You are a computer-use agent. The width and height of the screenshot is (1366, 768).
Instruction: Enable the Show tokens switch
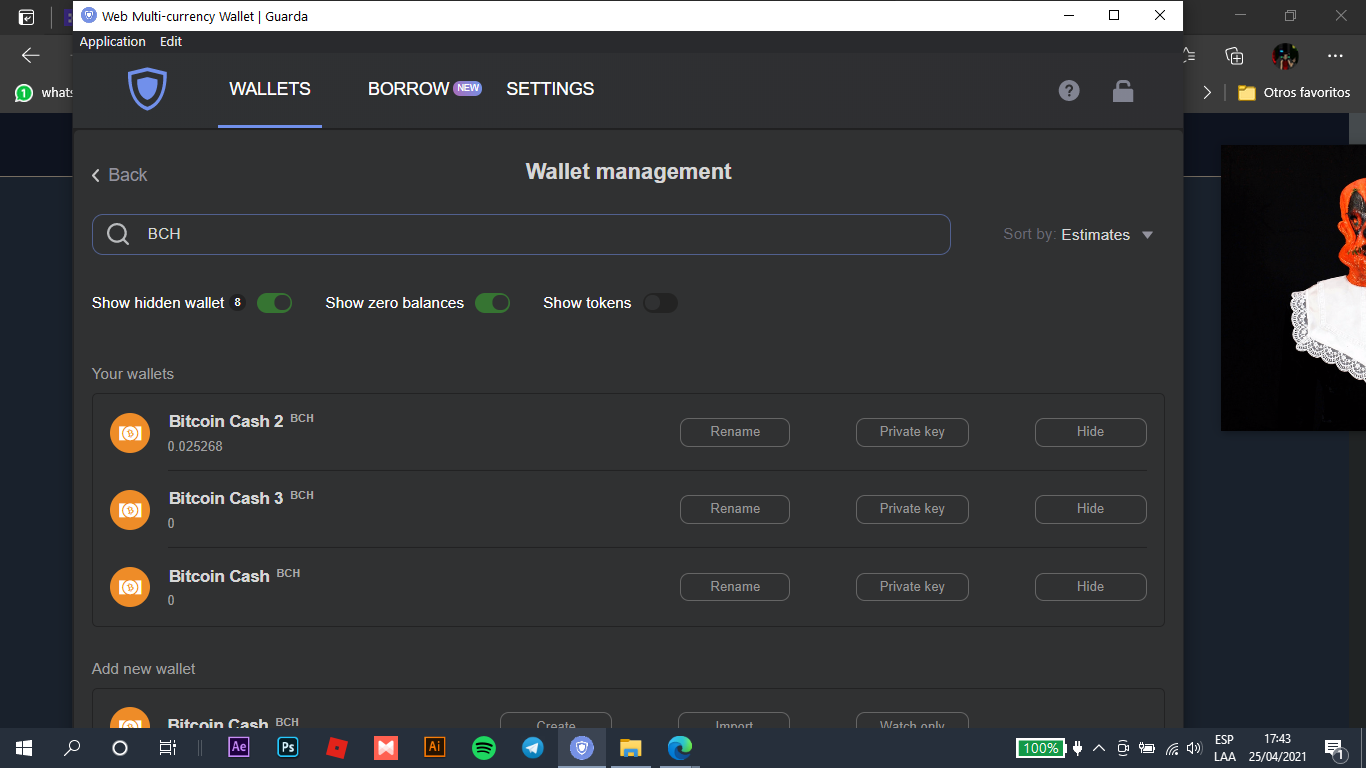coord(660,303)
